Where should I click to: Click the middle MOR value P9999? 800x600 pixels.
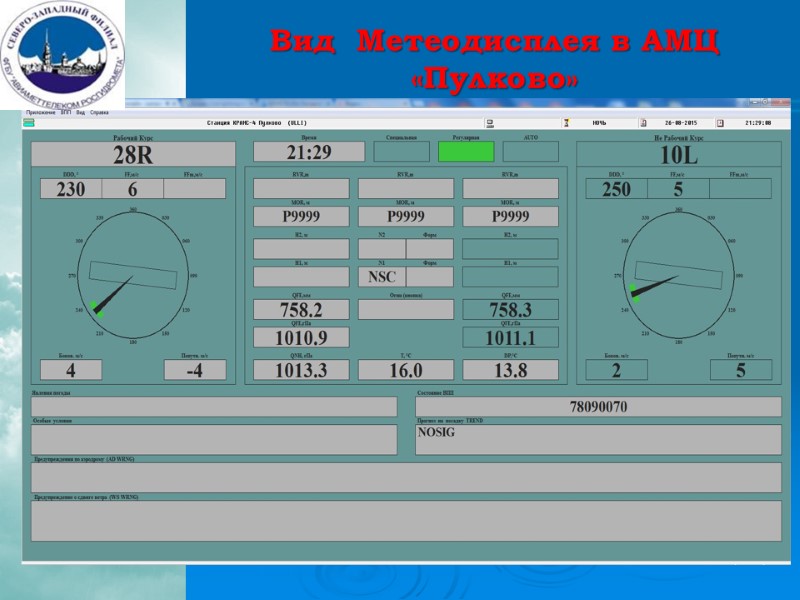pos(406,216)
